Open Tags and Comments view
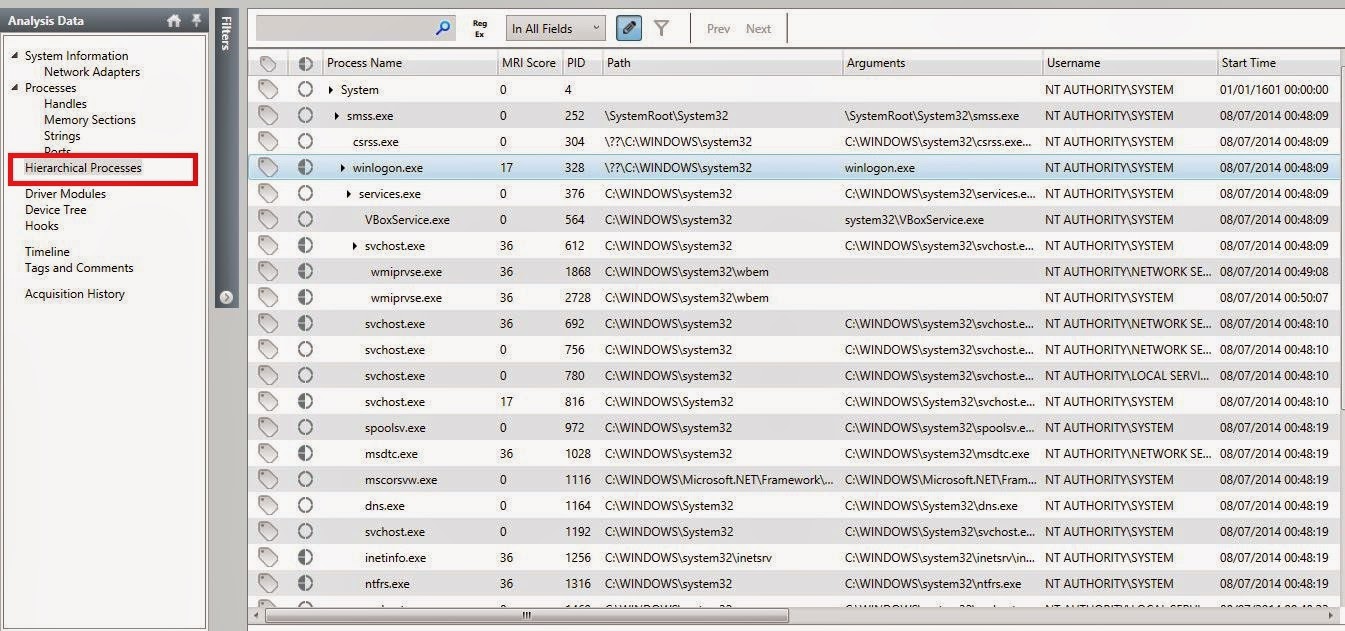 (79, 268)
